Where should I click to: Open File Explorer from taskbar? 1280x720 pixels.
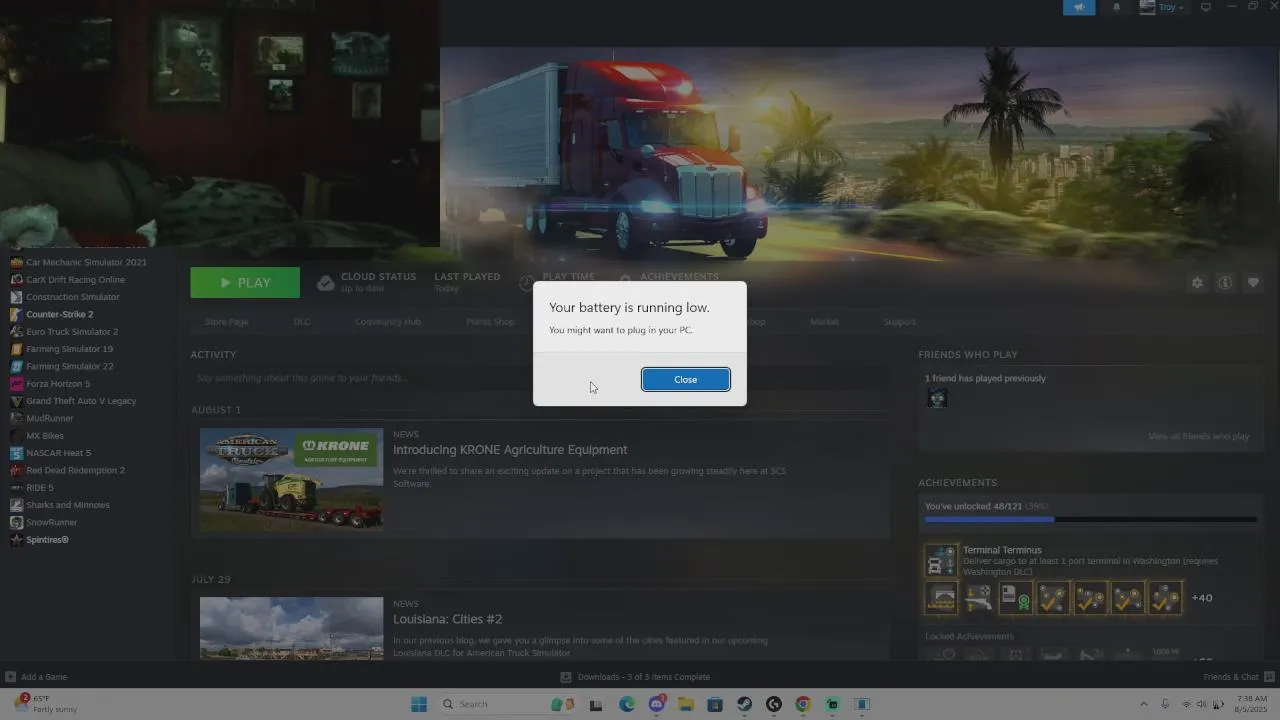[x=685, y=704]
